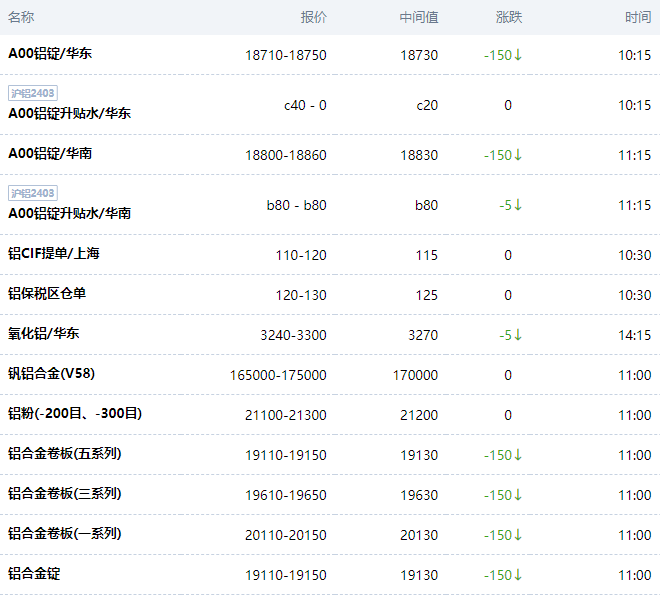Click the -150 change for 铝合金卷板(五系列)
660x604 pixels.
(503, 455)
